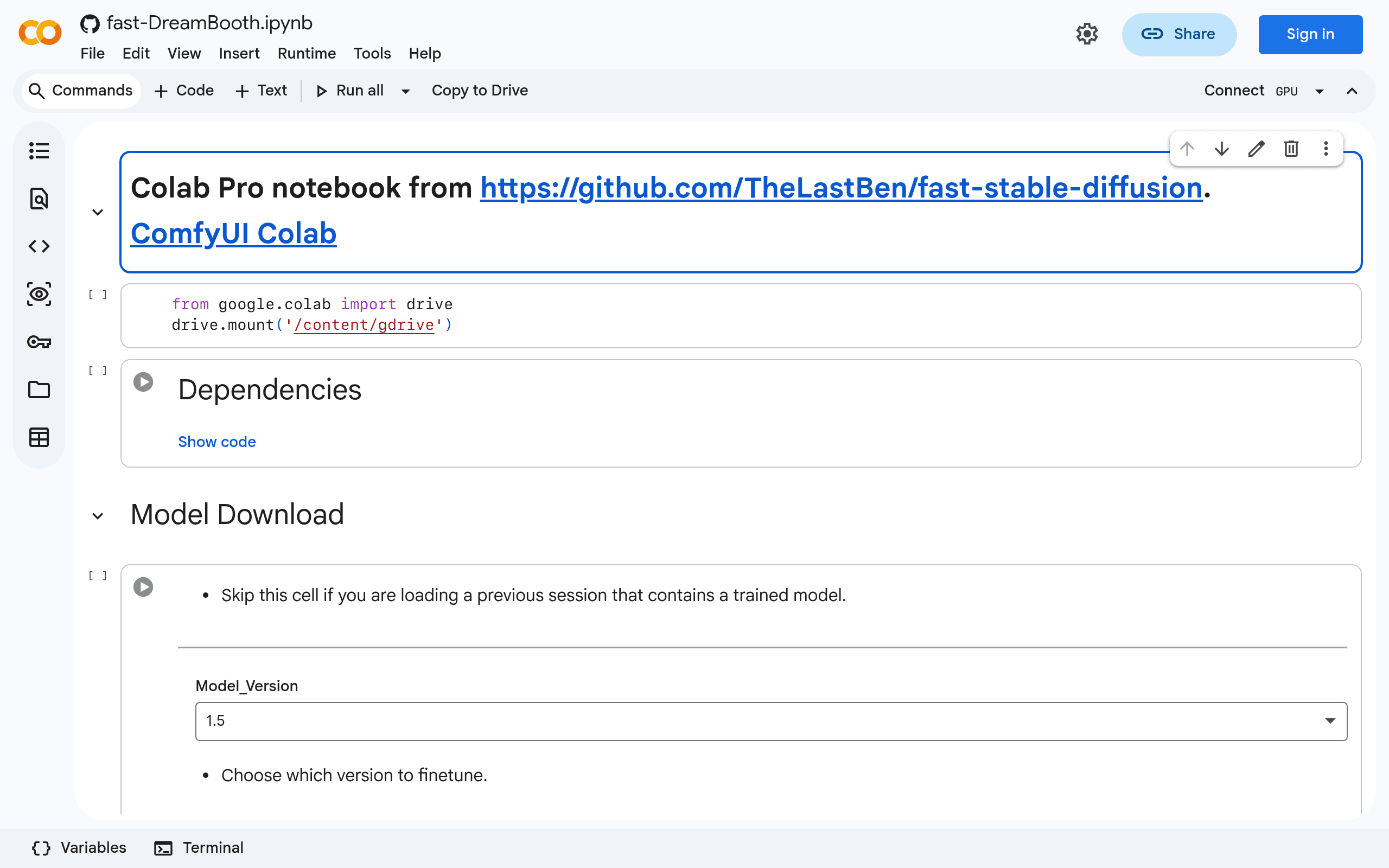Delete cell with trash icon

click(1291, 149)
